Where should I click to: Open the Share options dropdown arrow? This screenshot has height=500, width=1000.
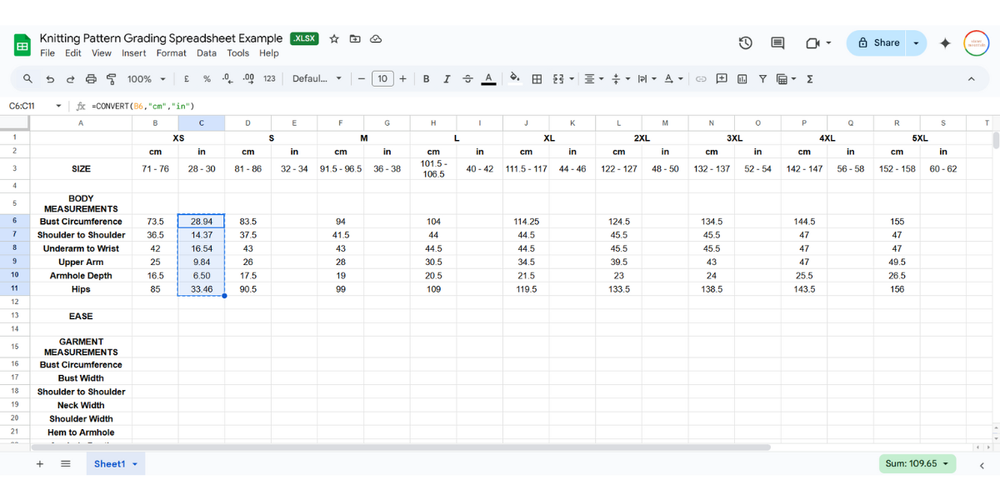point(916,43)
